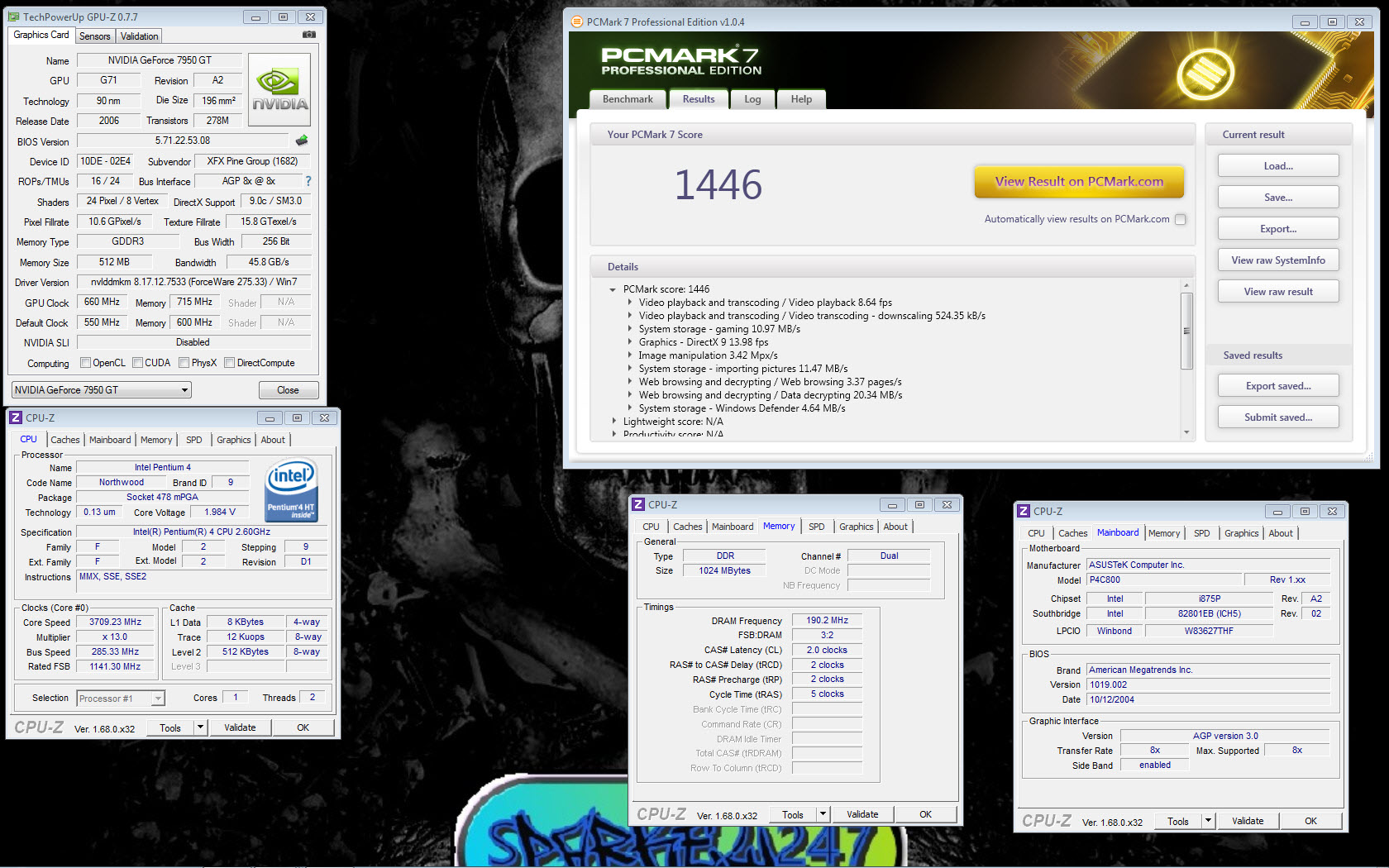The height and width of the screenshot is (868, 1389).
Task: Switch to the Validation tab in GPU-Z
Action: [139, 36]
